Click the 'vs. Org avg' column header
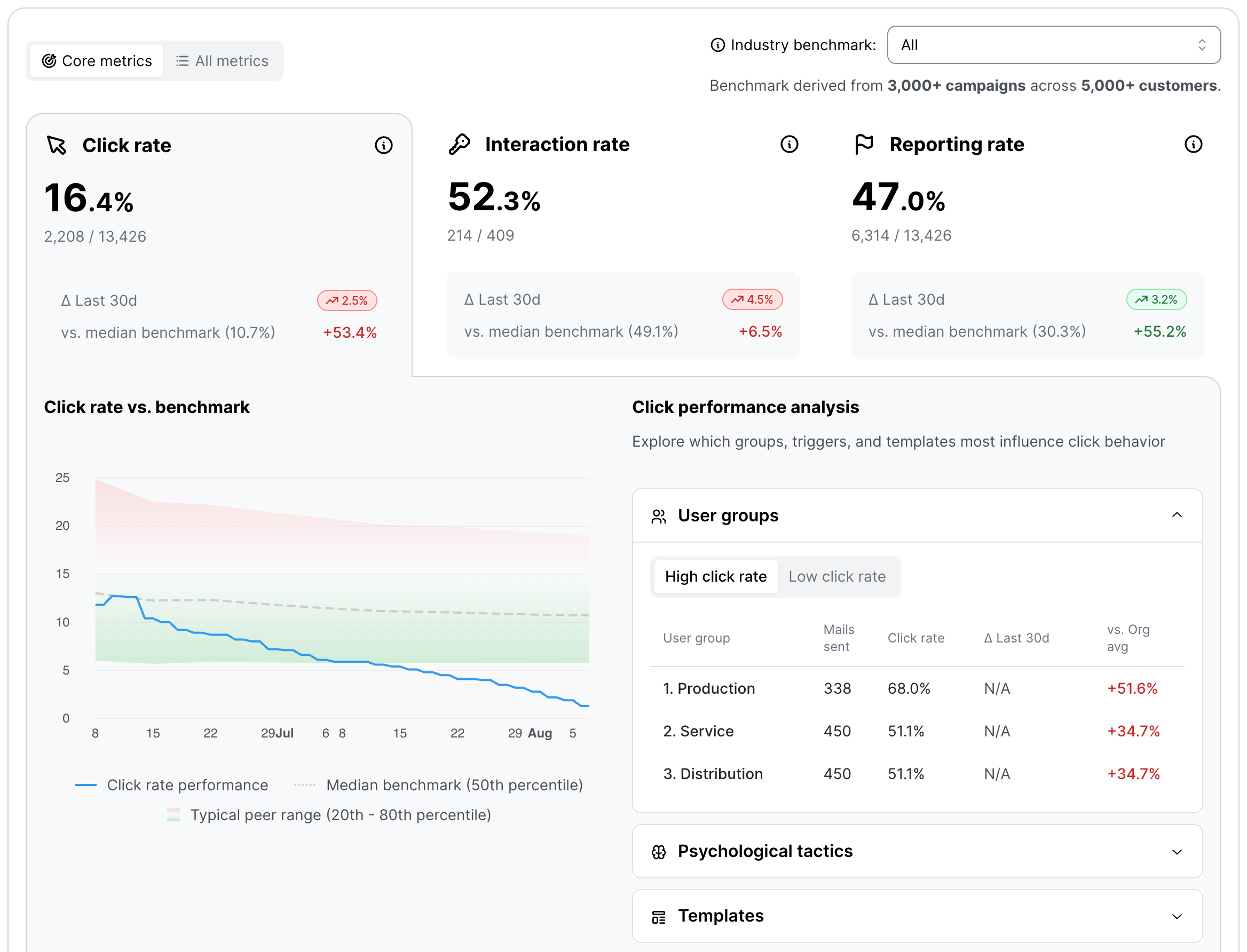Screen dimensions: 1247x952 (x=1128, y=638)
